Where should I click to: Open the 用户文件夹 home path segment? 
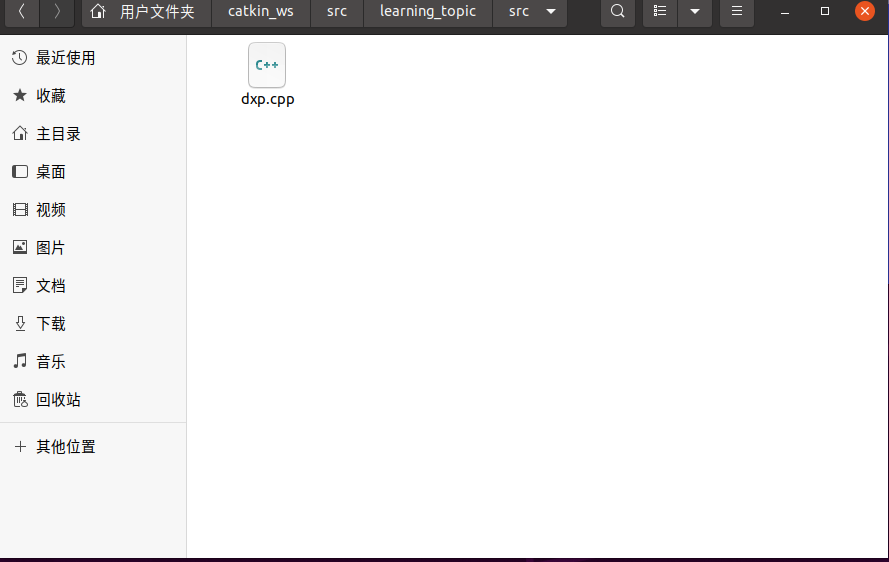(x=146, y=11)
